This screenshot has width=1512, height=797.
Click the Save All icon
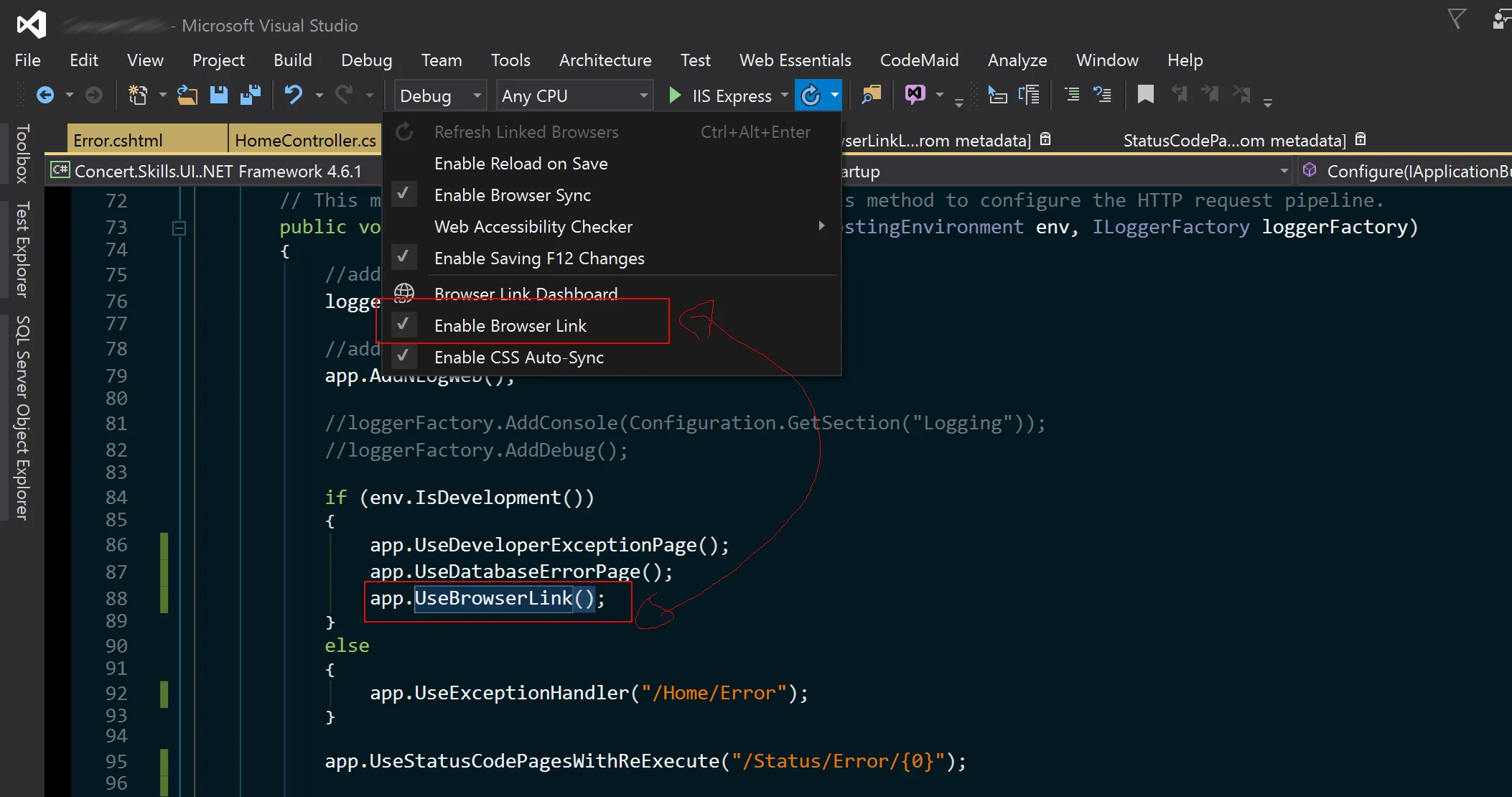pos(250,95)
